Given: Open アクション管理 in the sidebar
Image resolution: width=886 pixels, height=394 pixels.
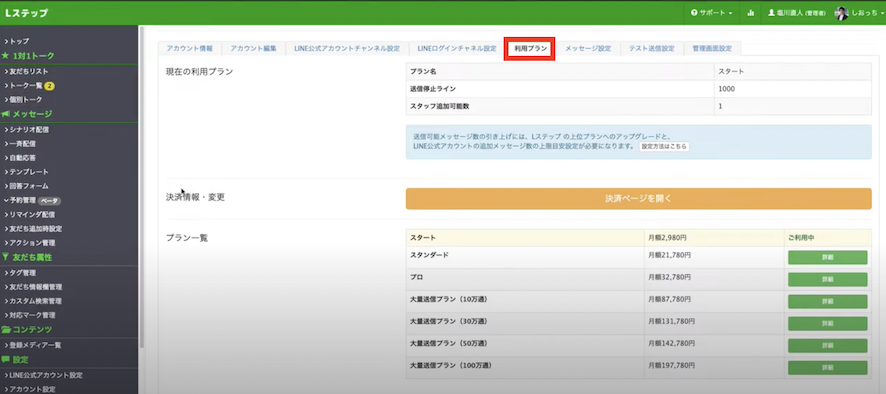Looking at the screenshot, I should point(29,243).
